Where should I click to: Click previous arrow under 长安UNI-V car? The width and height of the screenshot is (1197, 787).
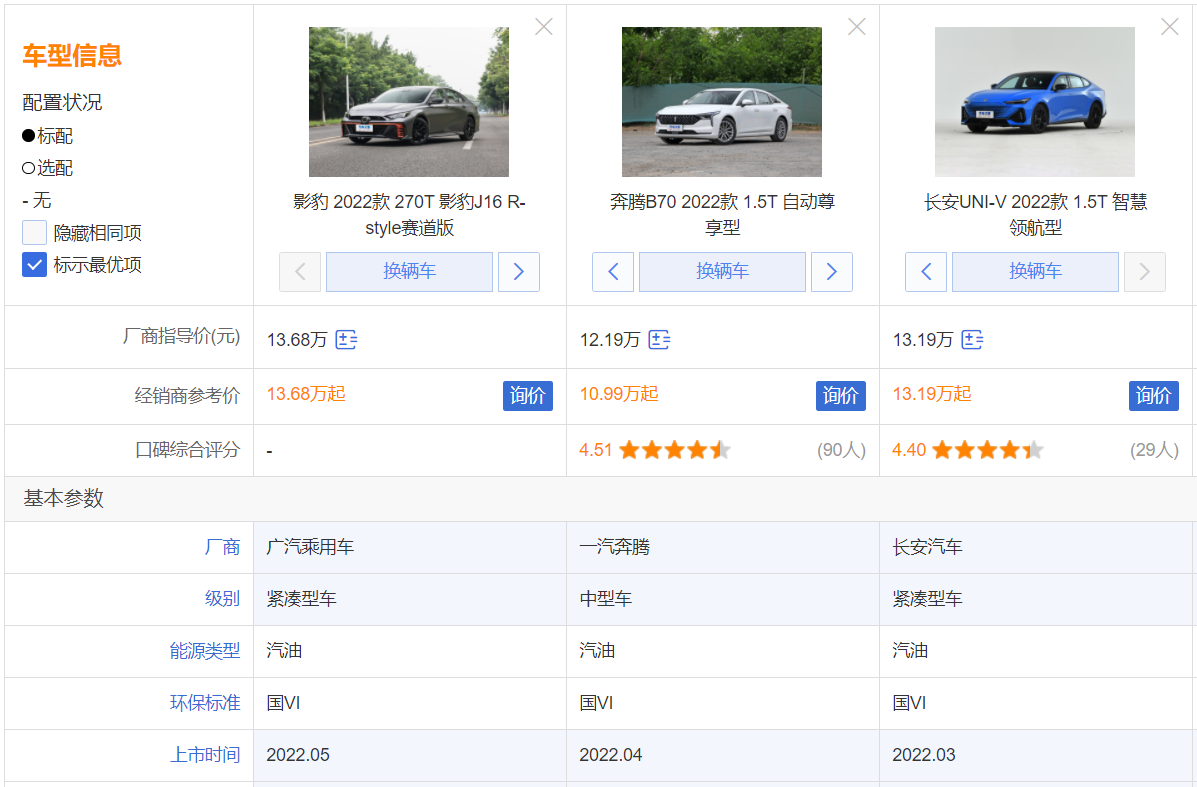coord(926,272)
